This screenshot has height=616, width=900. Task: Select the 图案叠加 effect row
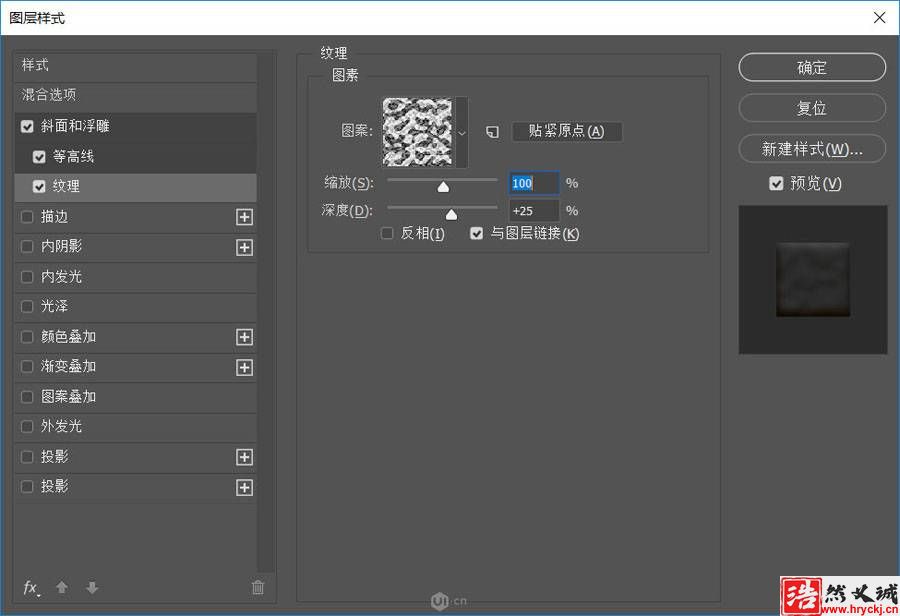tap(135, 397)
